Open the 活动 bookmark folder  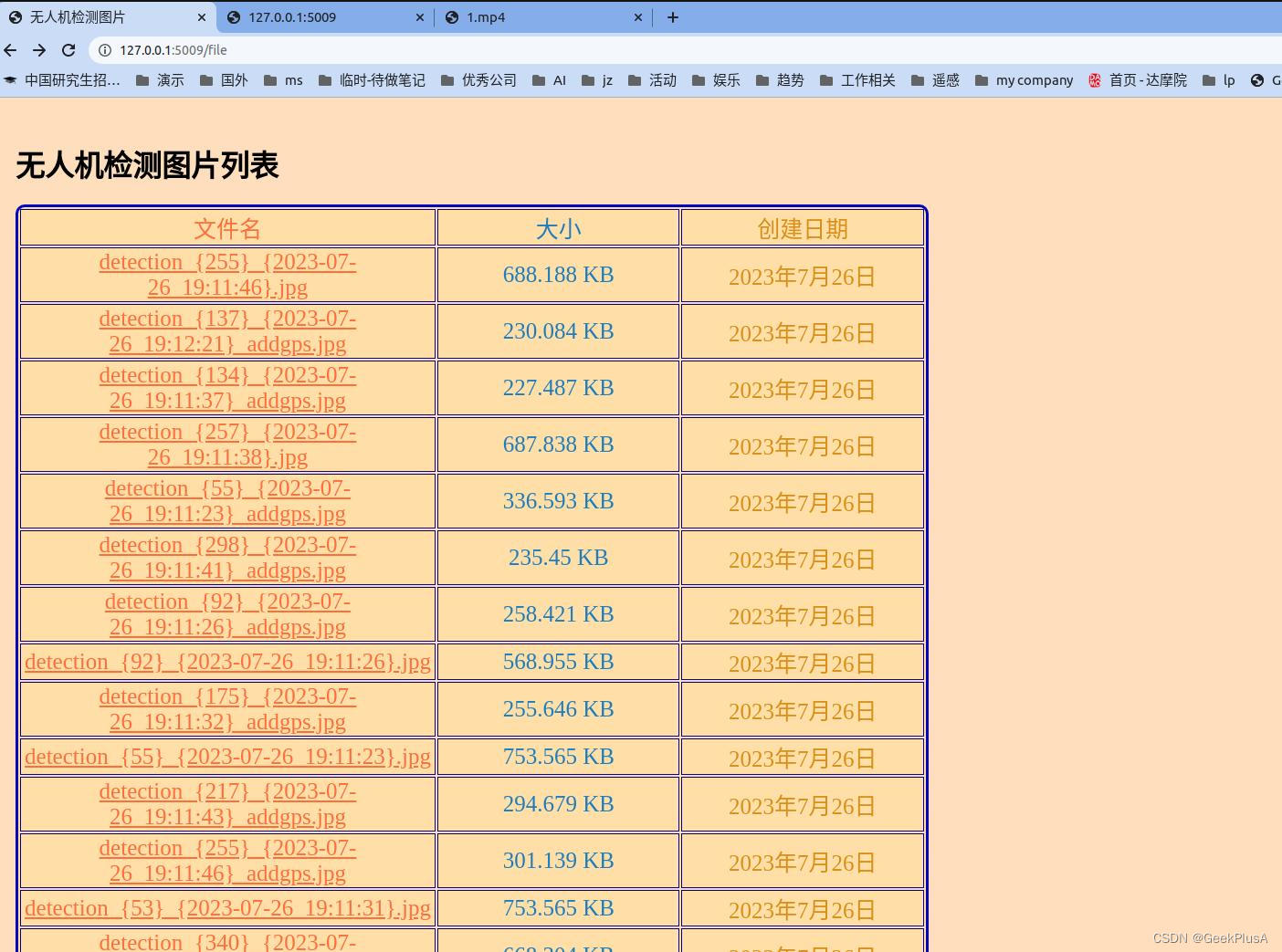(x=653, y=80)
